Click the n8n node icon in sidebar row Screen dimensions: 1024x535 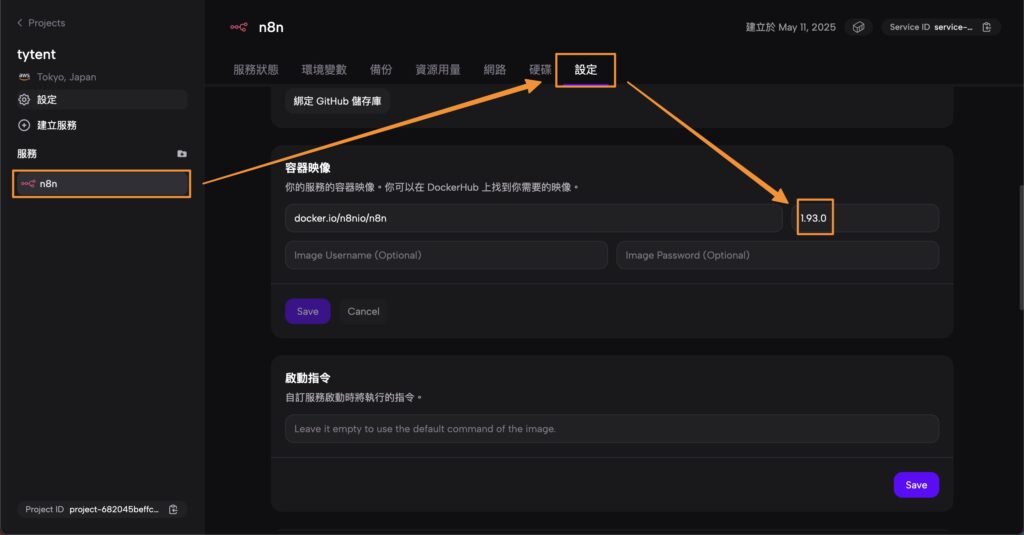click(x=28, y=184)
